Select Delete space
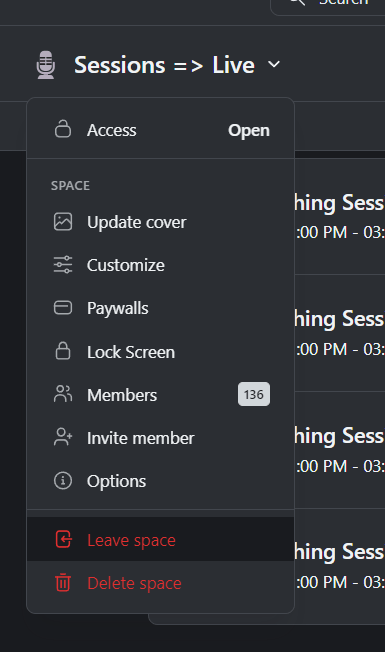385x652 pixels. click(160, 583)
